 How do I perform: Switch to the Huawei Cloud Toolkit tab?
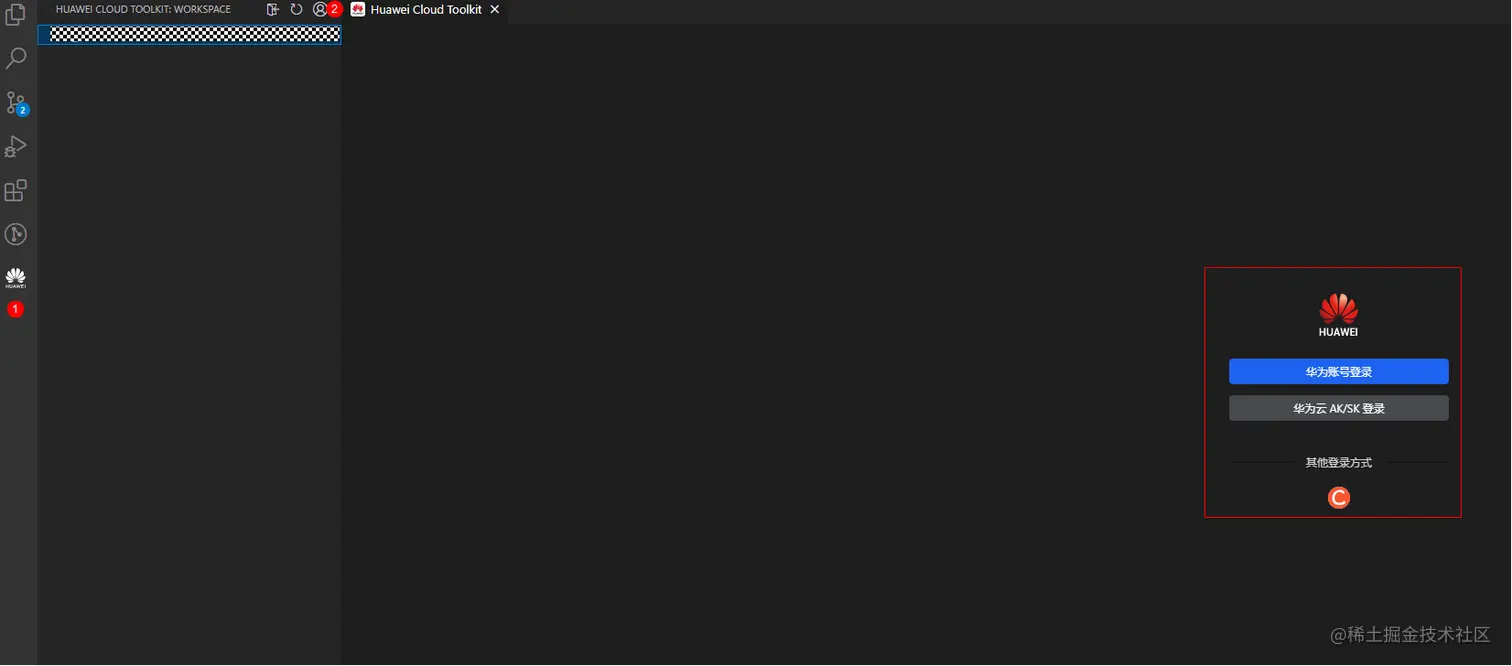click(425, 9)
